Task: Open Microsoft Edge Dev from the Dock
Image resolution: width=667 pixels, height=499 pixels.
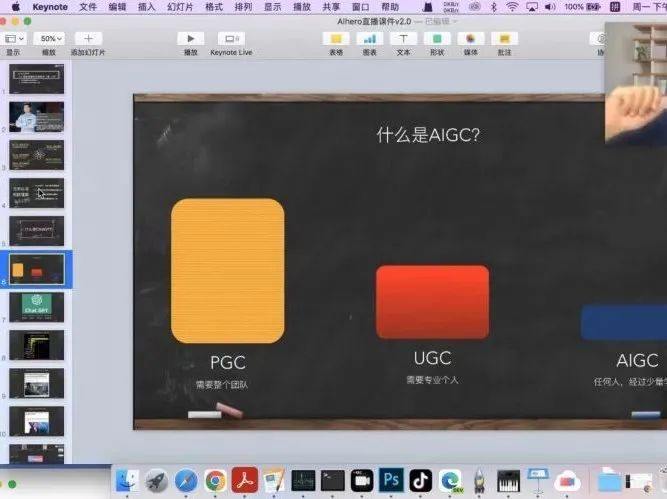Action: pos(450,481)
